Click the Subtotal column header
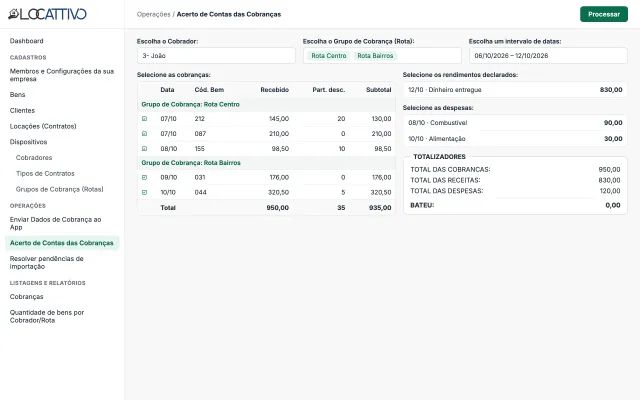This screenshot has height=400, width=640. coord(379,90)
